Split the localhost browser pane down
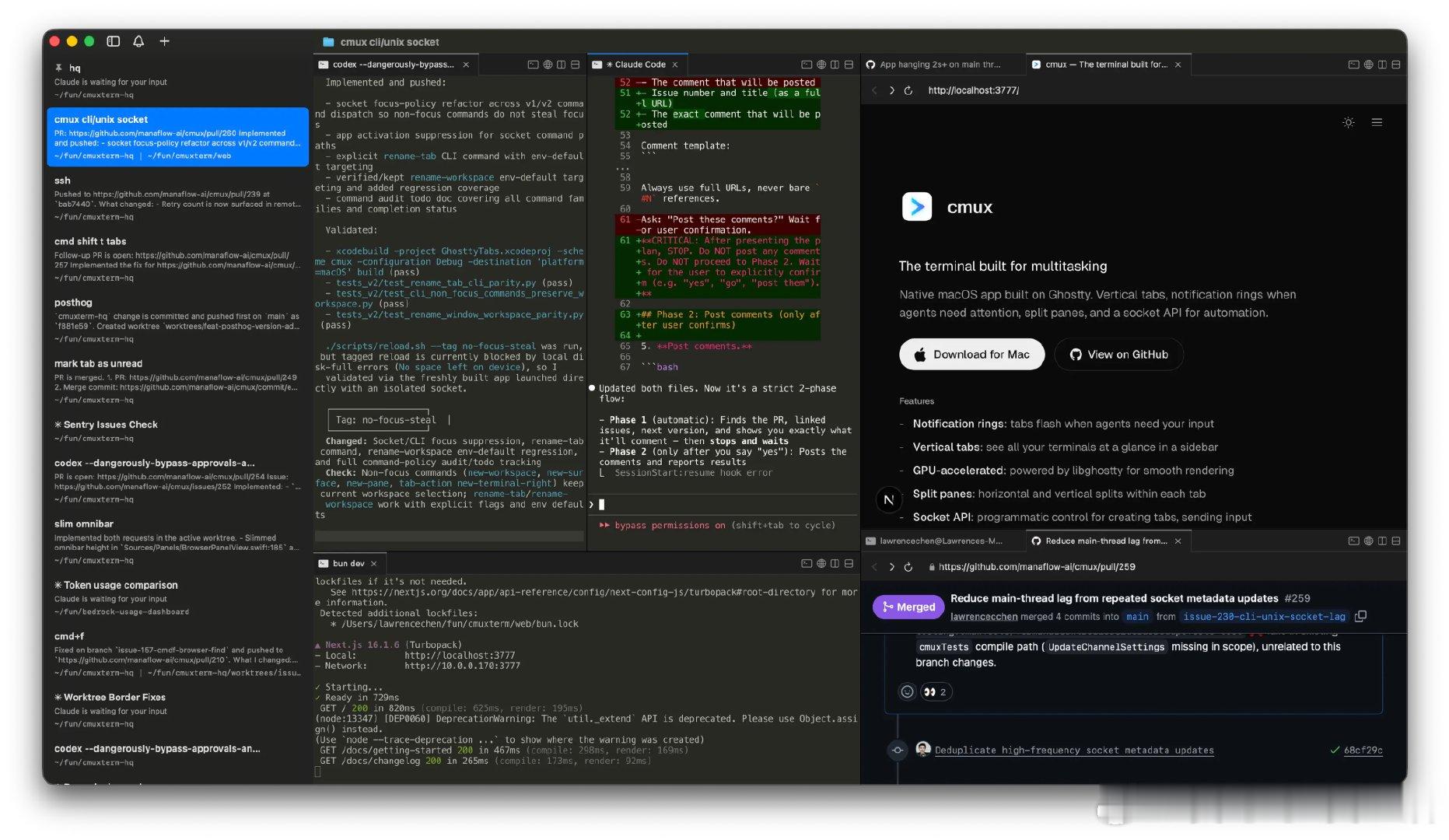The height and width of the screenshot is (840, 1449). (x=1396, y=65)
